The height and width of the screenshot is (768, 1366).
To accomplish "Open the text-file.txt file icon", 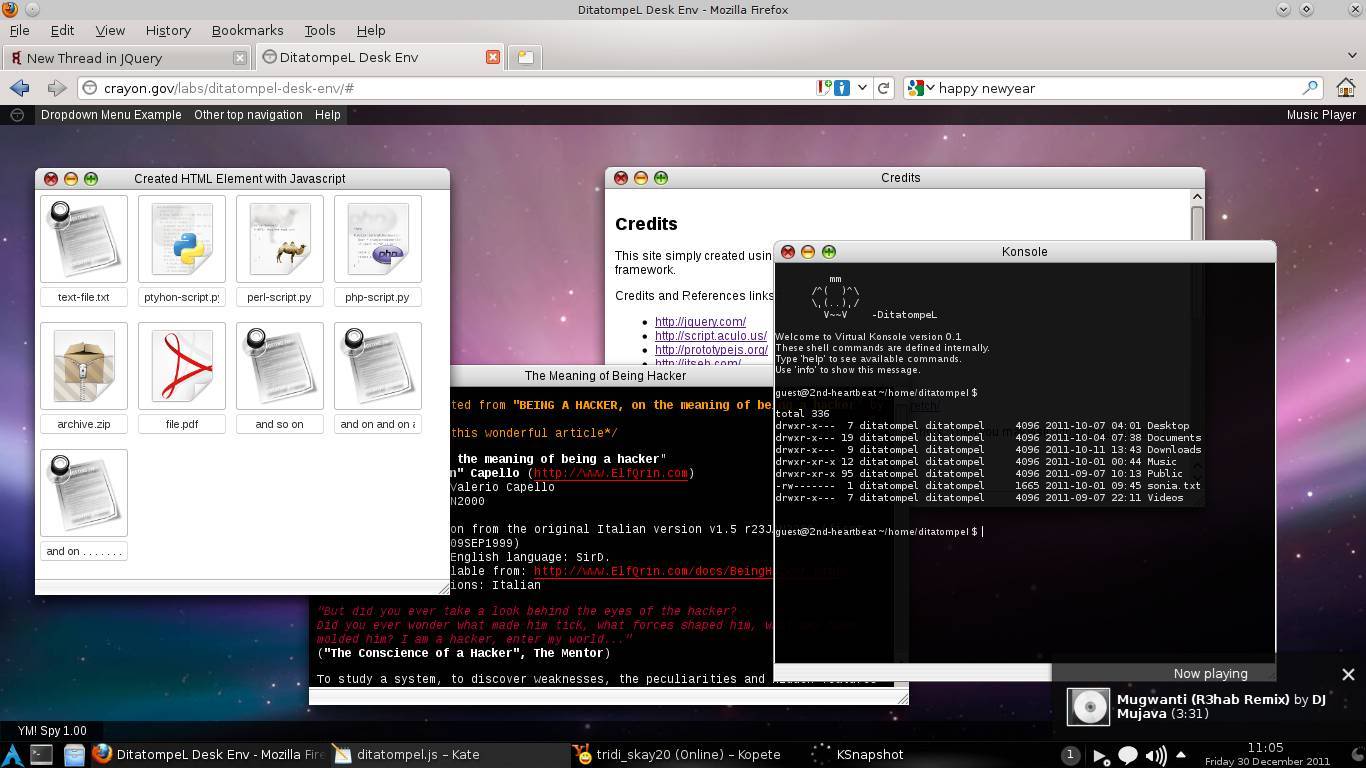I will [84, 240].
